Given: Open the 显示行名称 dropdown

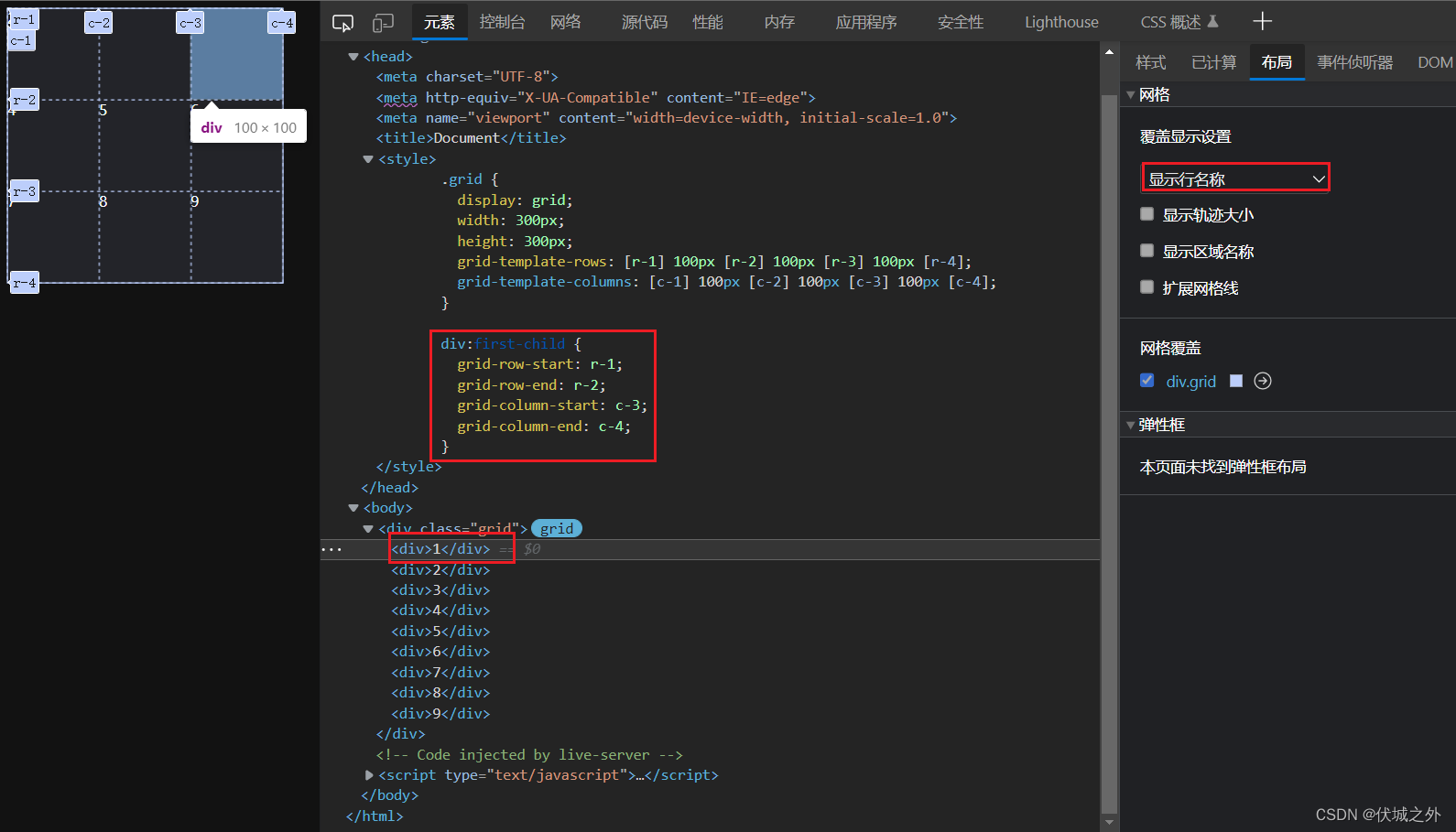Looking at the screenshot, I should [x=1235, y=178].
